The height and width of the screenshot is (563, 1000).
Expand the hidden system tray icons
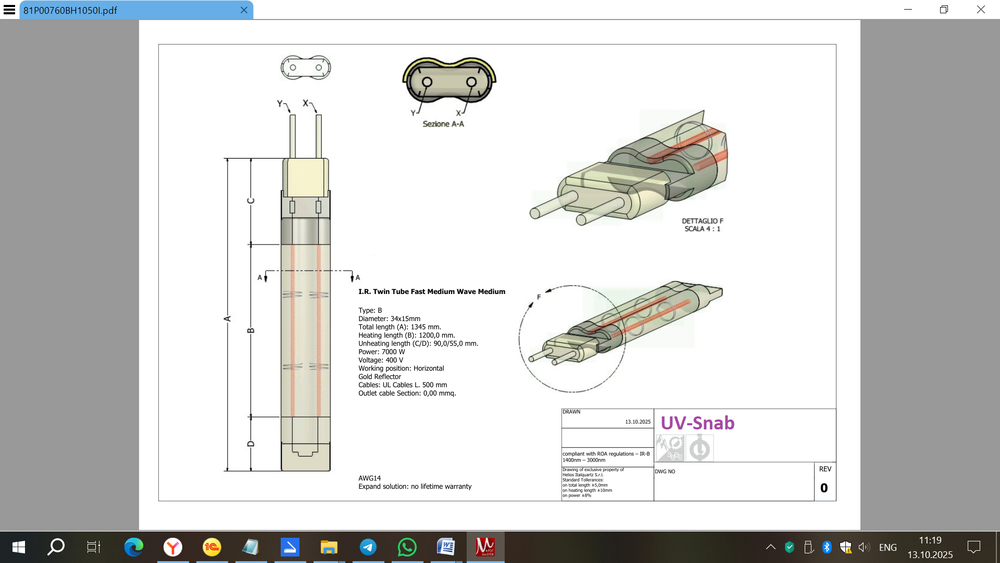tap(770, 547)
